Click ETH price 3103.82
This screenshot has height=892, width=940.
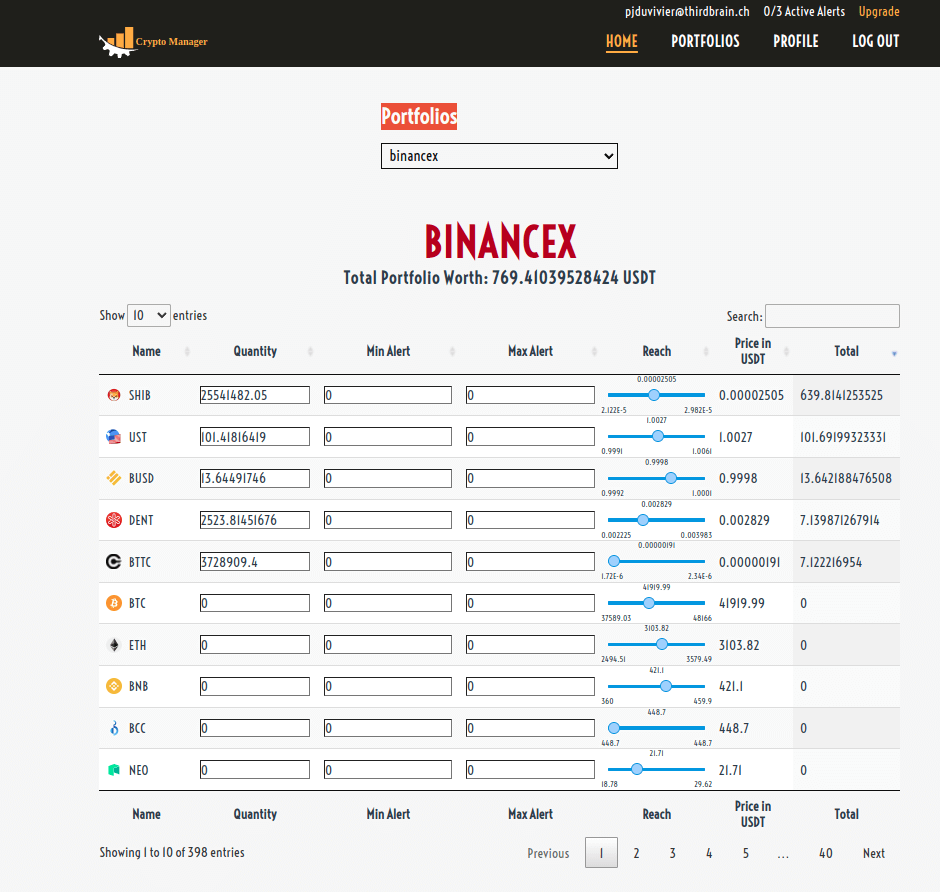[x=739, y=645]
